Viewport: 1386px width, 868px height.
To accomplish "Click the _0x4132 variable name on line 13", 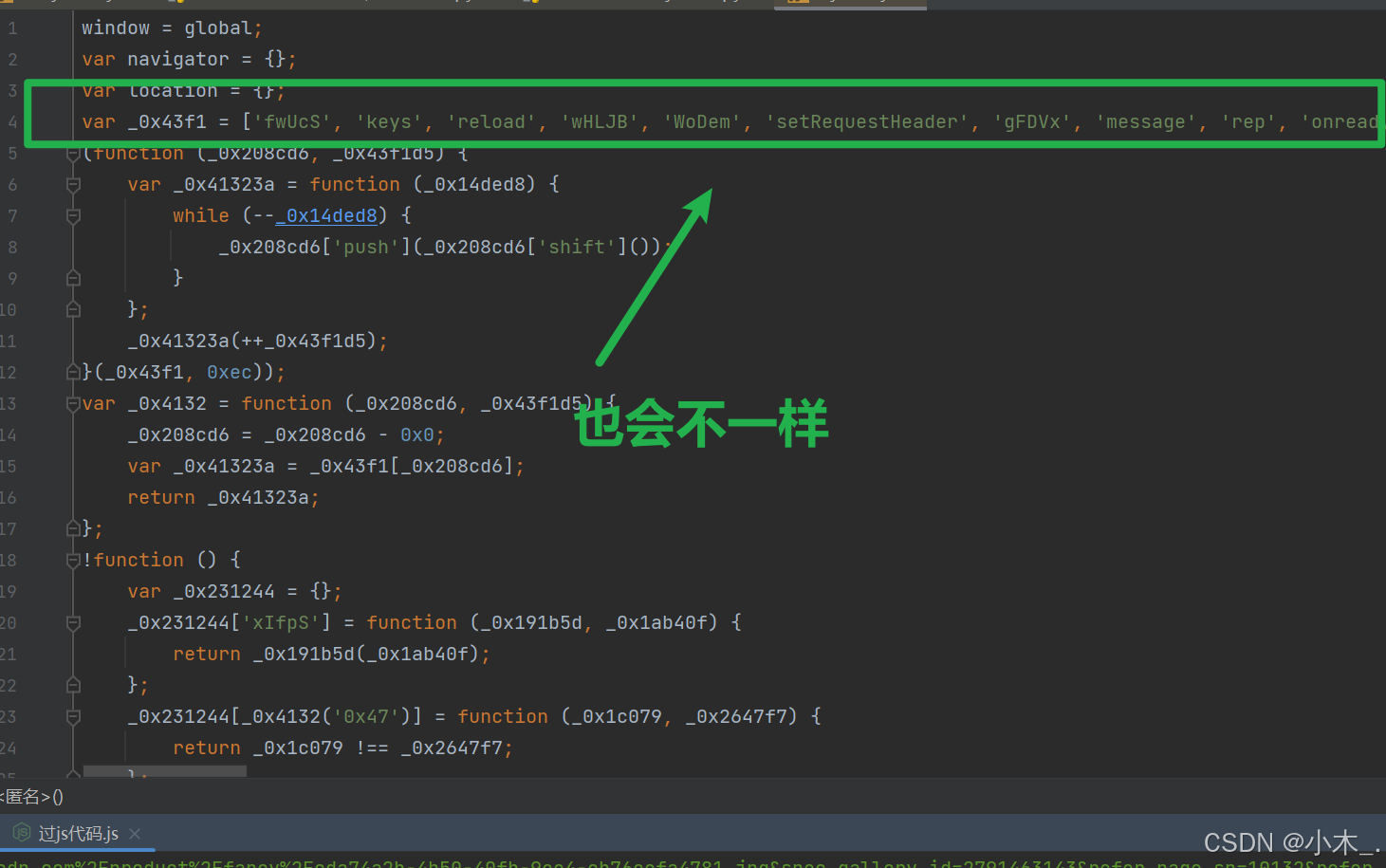I will coord(167,404).
